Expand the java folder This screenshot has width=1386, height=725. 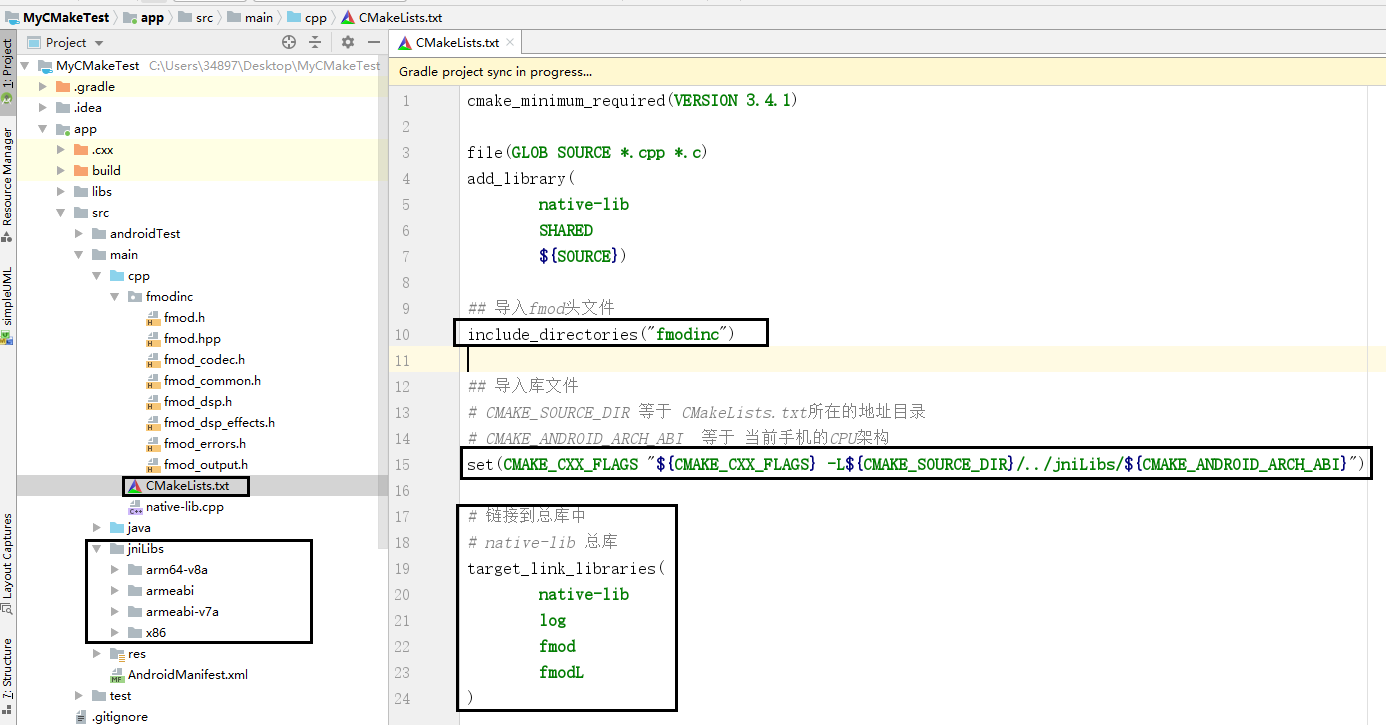tap(97, 528)
